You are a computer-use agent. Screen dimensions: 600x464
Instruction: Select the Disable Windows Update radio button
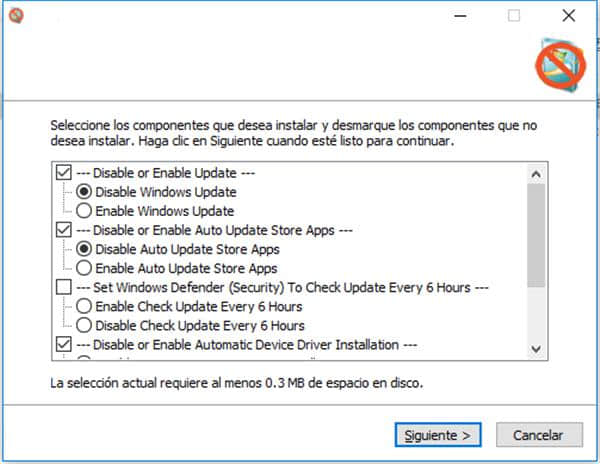84,192
